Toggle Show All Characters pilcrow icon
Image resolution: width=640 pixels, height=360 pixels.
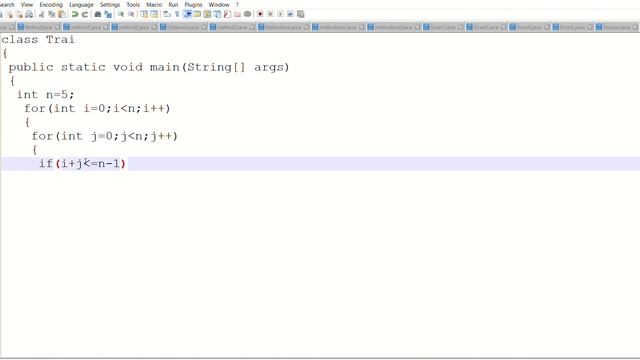[x=177, y=14]
